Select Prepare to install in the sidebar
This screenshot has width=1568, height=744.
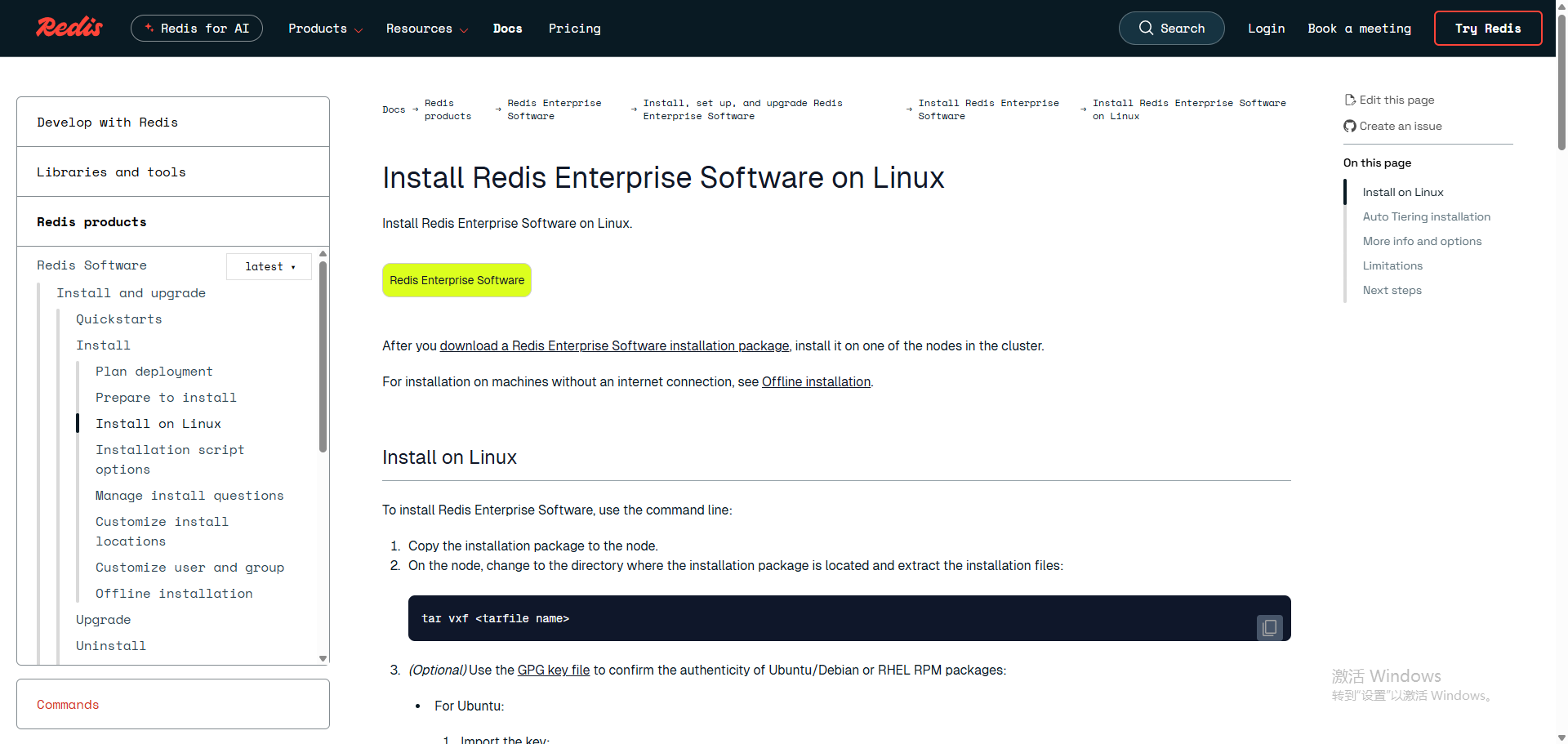pos(166,398)
